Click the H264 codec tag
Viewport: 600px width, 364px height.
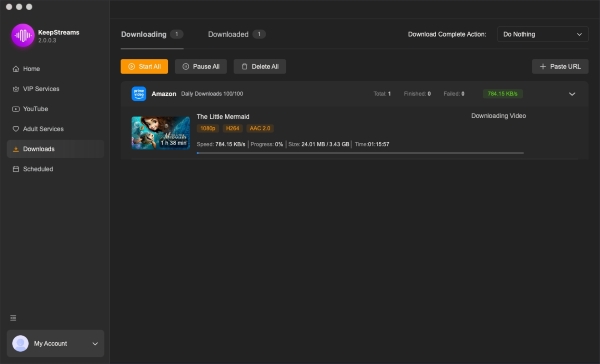[x=232, y=128]
